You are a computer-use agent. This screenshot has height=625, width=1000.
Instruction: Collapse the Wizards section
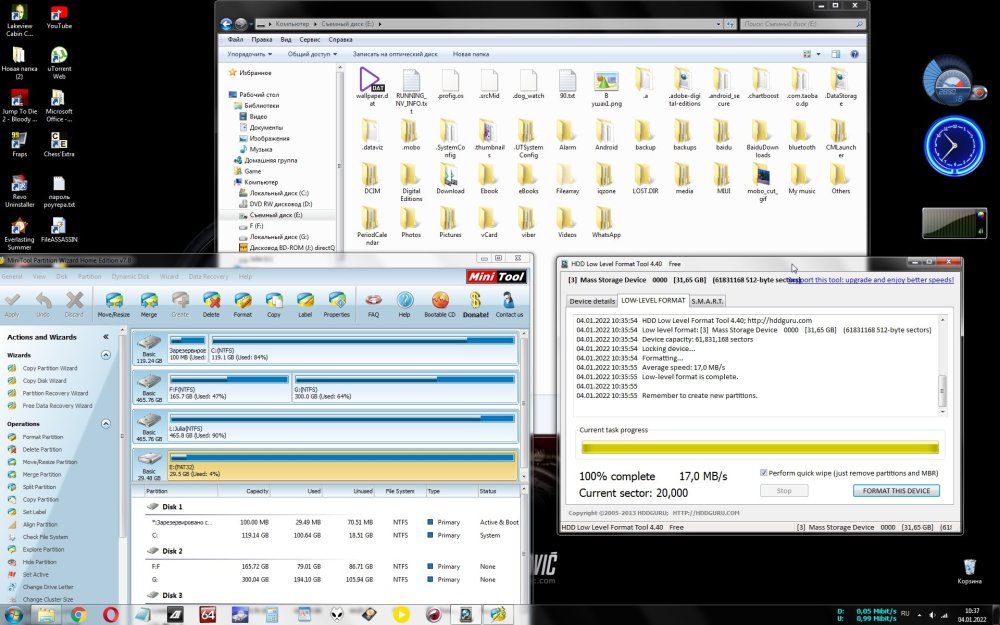point(105,354)
